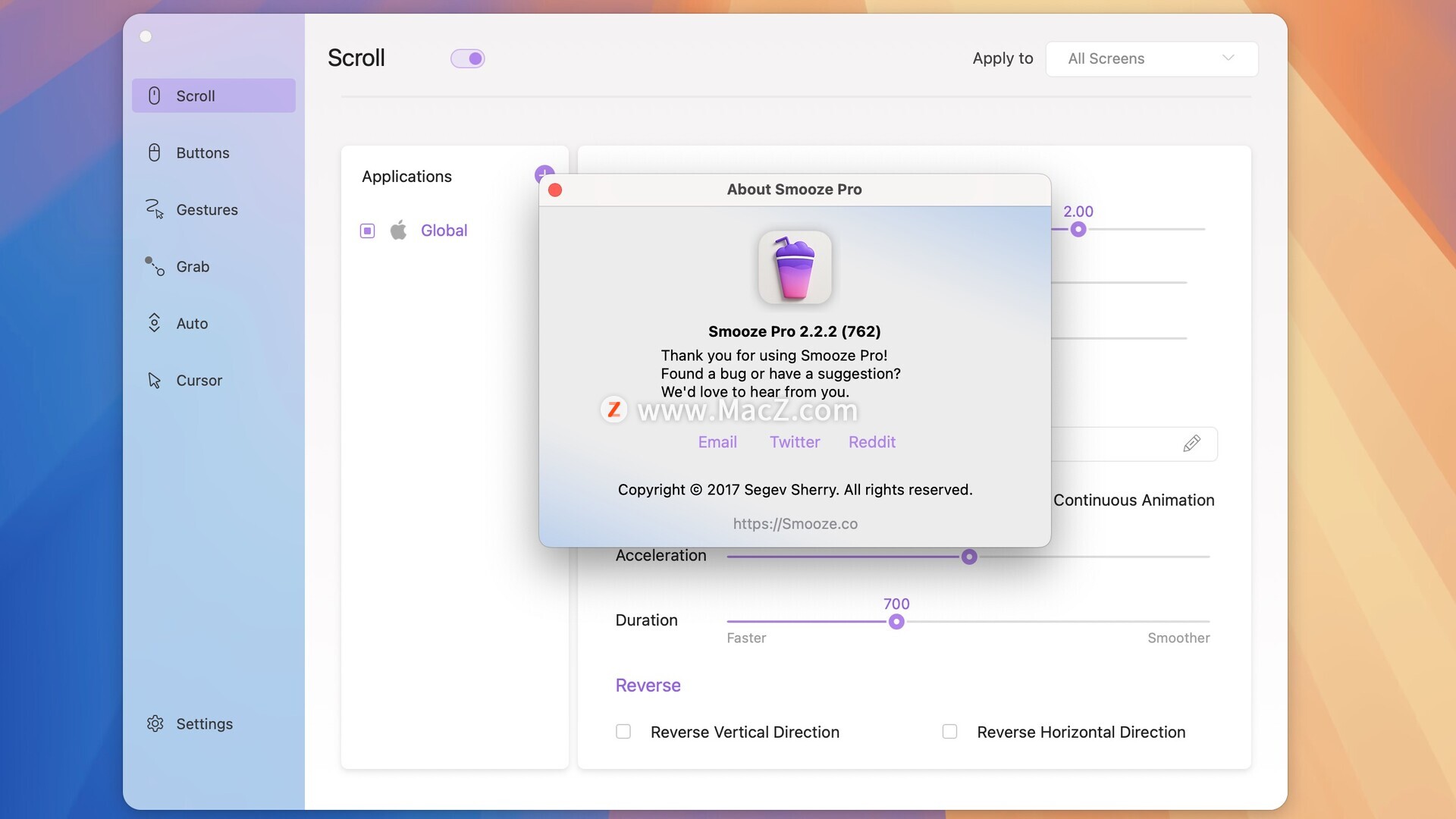This screenshot has width=1456, height=819.
Task: Click the Continuous Animation label
Action: pyautogui.click(x=1134, y=500)
